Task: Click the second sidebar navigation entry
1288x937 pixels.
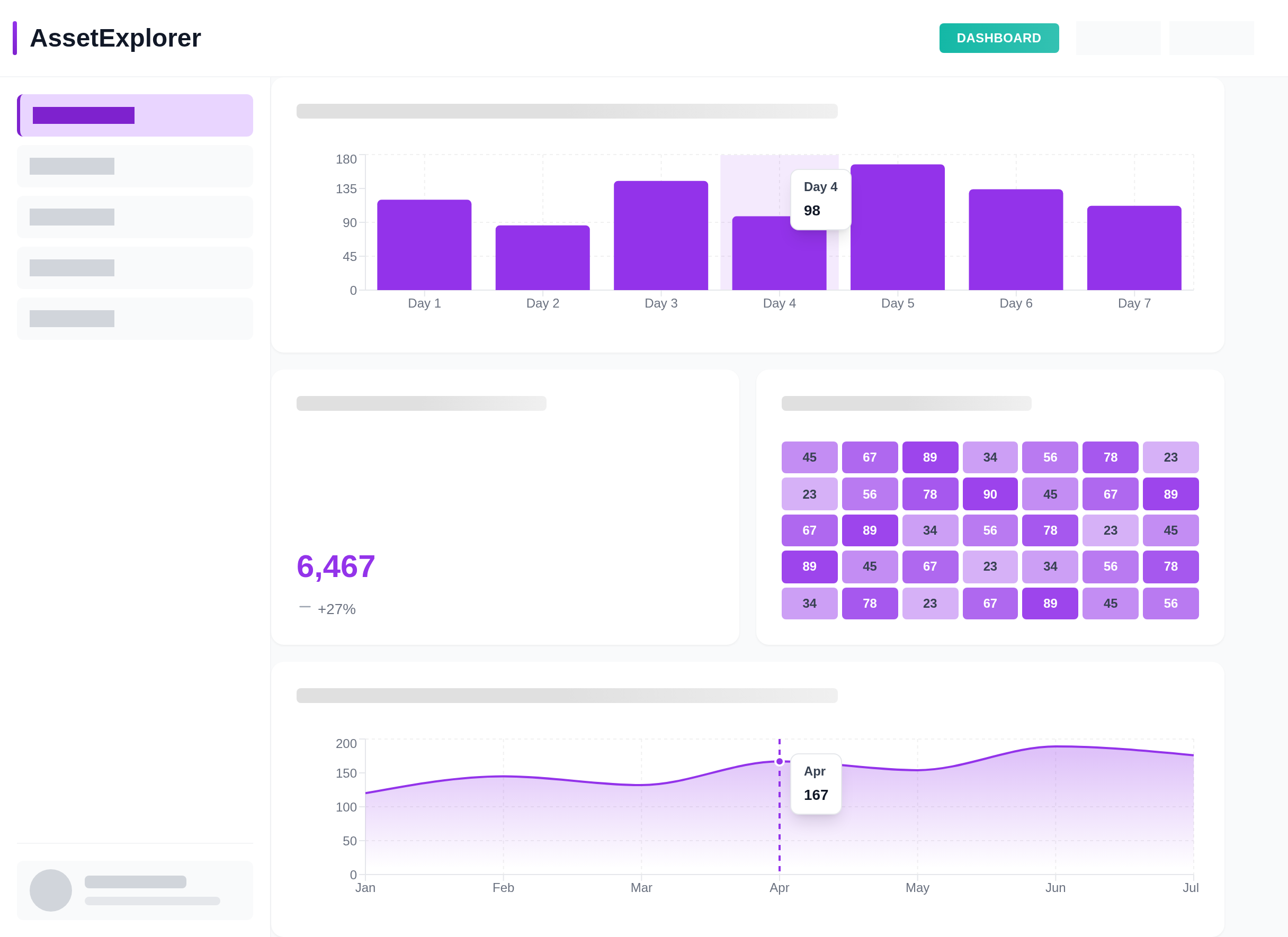Action: click(x=135, y=166)
